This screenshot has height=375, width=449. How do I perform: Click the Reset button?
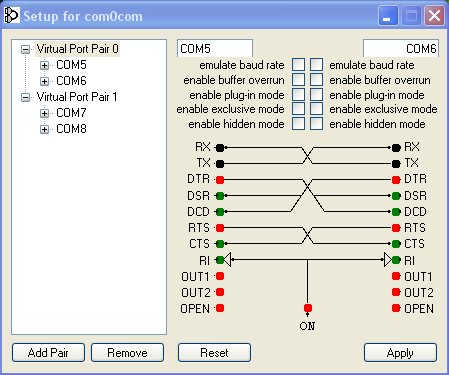214,352
